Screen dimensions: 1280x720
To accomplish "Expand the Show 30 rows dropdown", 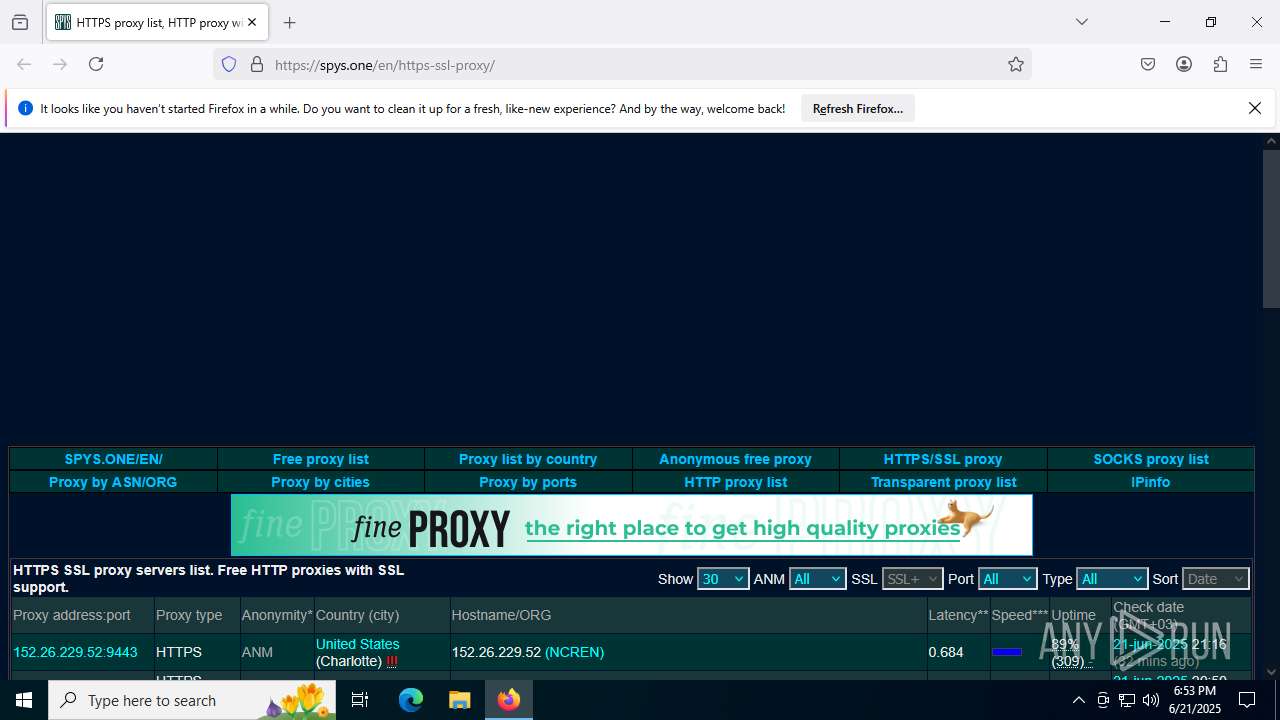I will click(x=723, y=579).
